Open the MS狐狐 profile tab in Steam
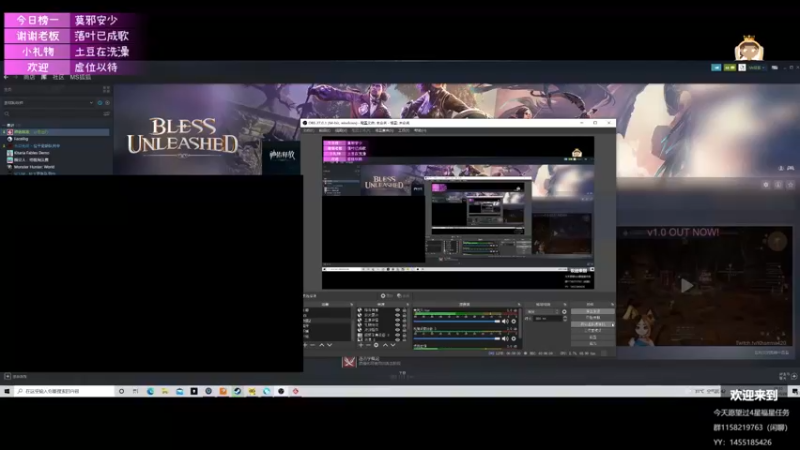 [80, 78]
